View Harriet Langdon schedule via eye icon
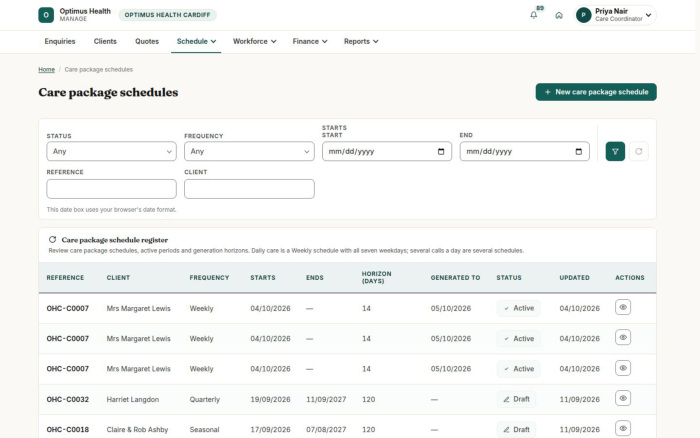700x438 pixels. (623, 398)
